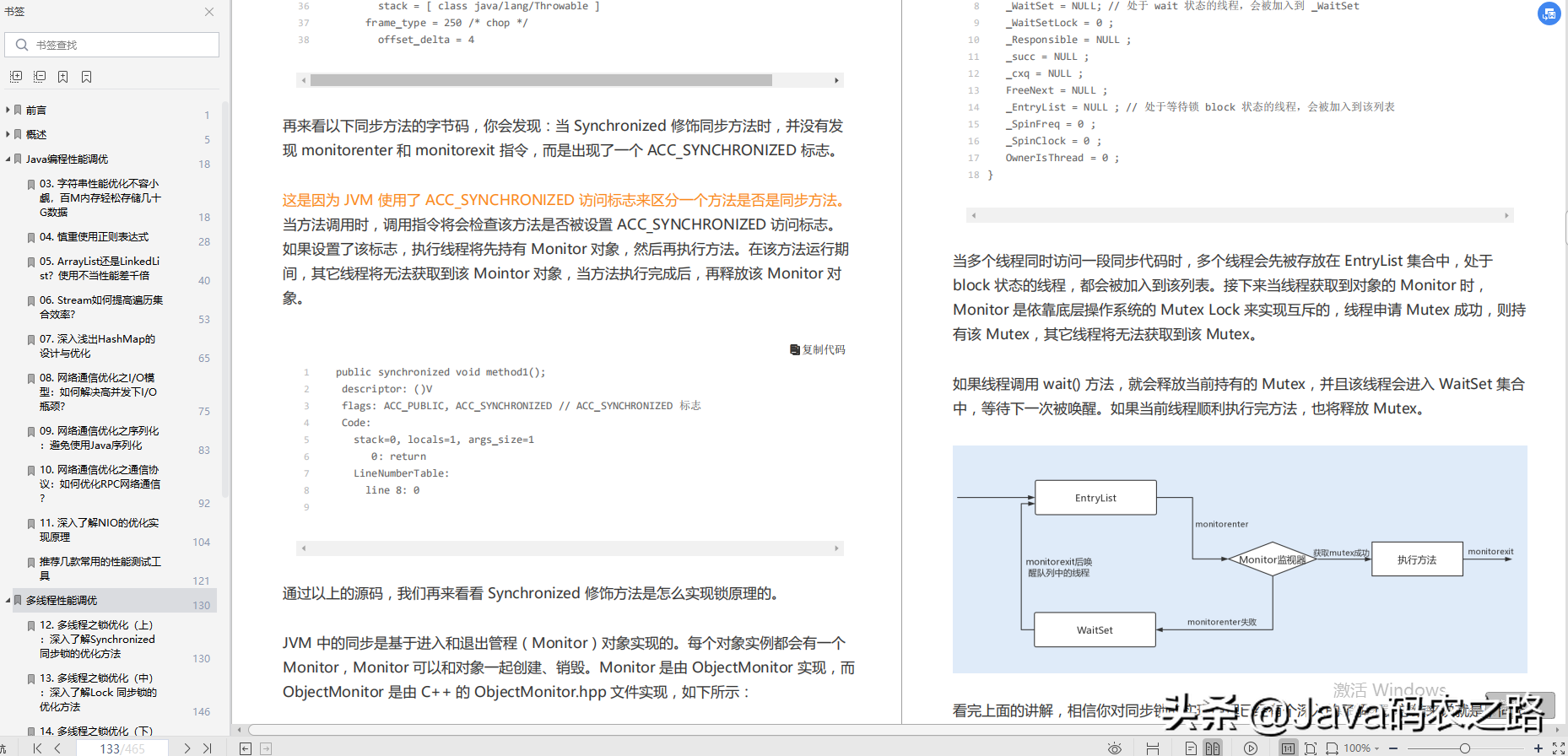Screen dimensions: 1568x756
Task: Open bookmark 08. 网络通信优化之I/O模型
Action: (98, 391)
